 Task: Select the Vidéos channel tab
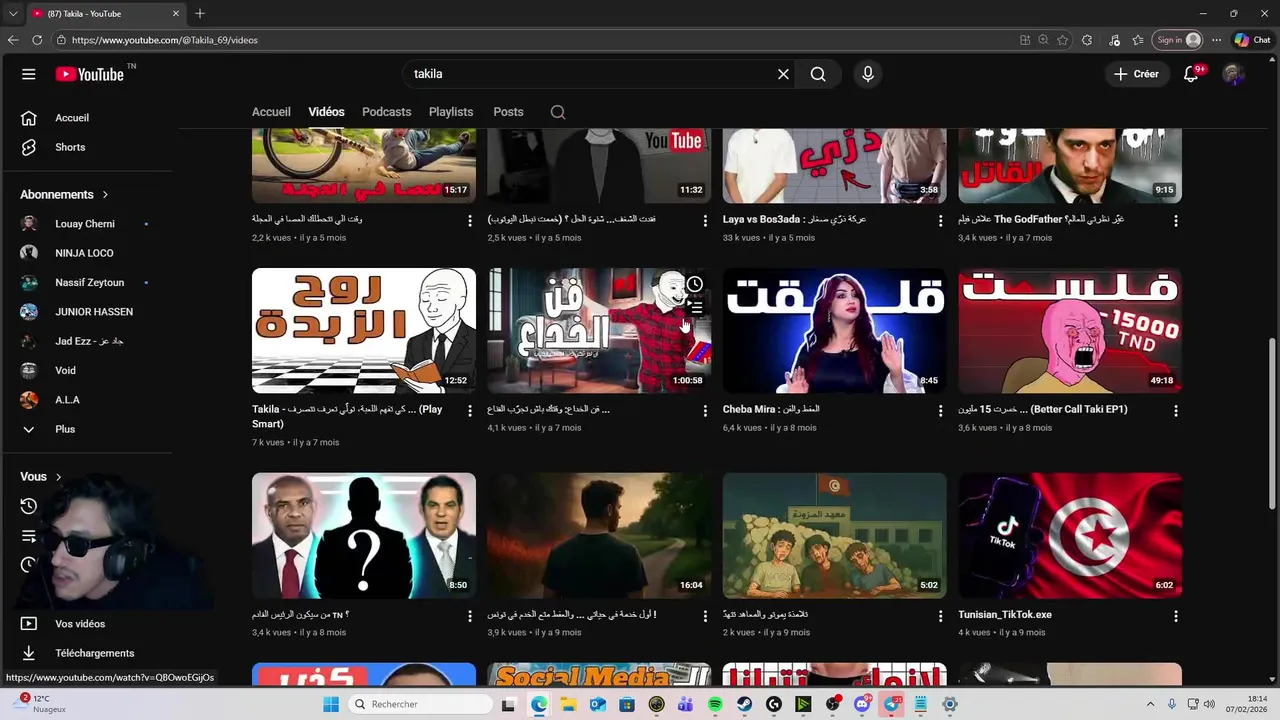coord(326,112)
